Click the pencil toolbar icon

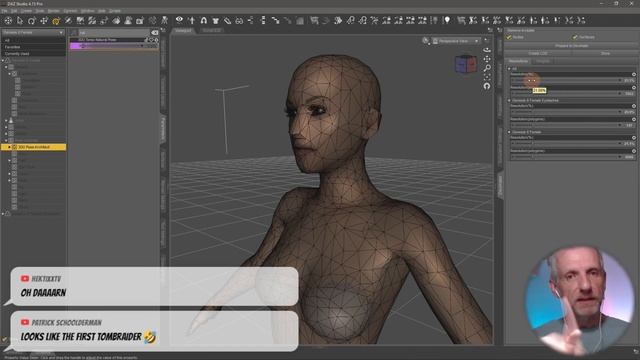tap(227, 20)
